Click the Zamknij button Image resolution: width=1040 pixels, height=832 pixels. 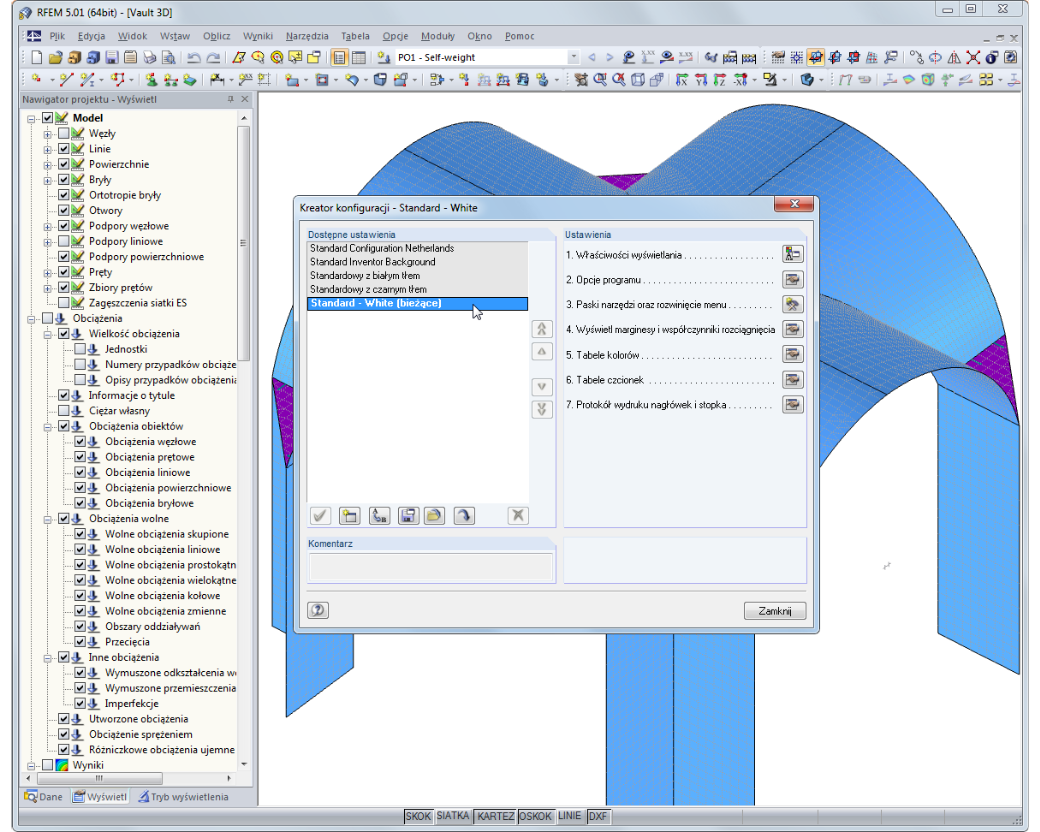[x=775, y=610]
